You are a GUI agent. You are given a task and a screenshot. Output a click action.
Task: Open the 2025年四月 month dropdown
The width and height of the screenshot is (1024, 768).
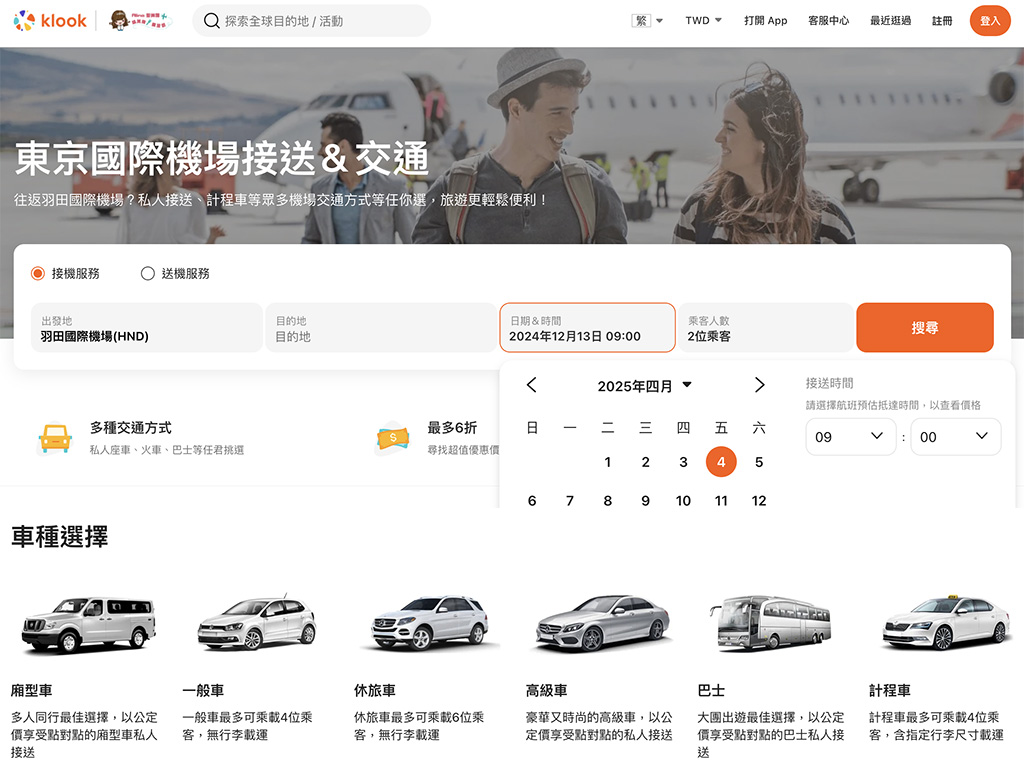[645, 386]
